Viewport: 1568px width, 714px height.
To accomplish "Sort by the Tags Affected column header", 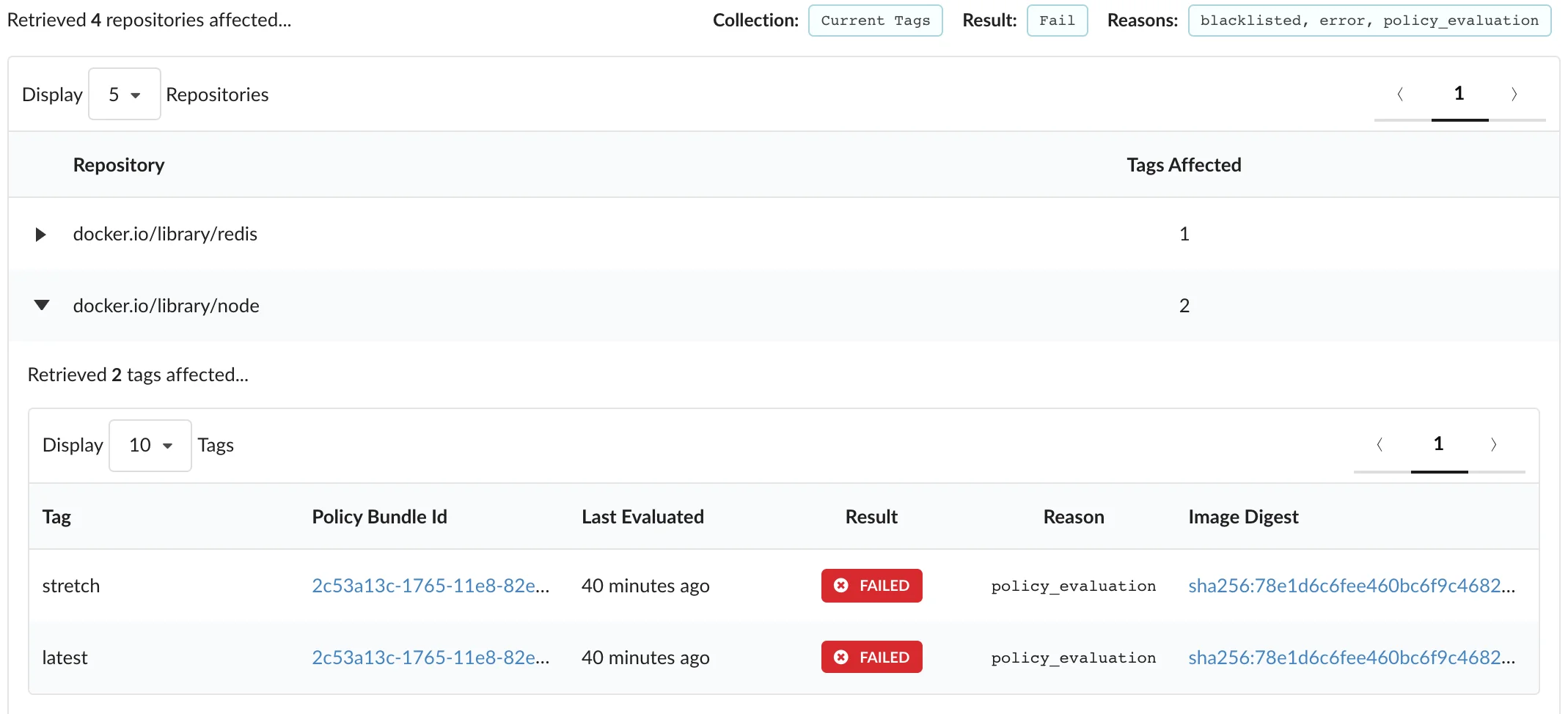I will (1184, 164).
